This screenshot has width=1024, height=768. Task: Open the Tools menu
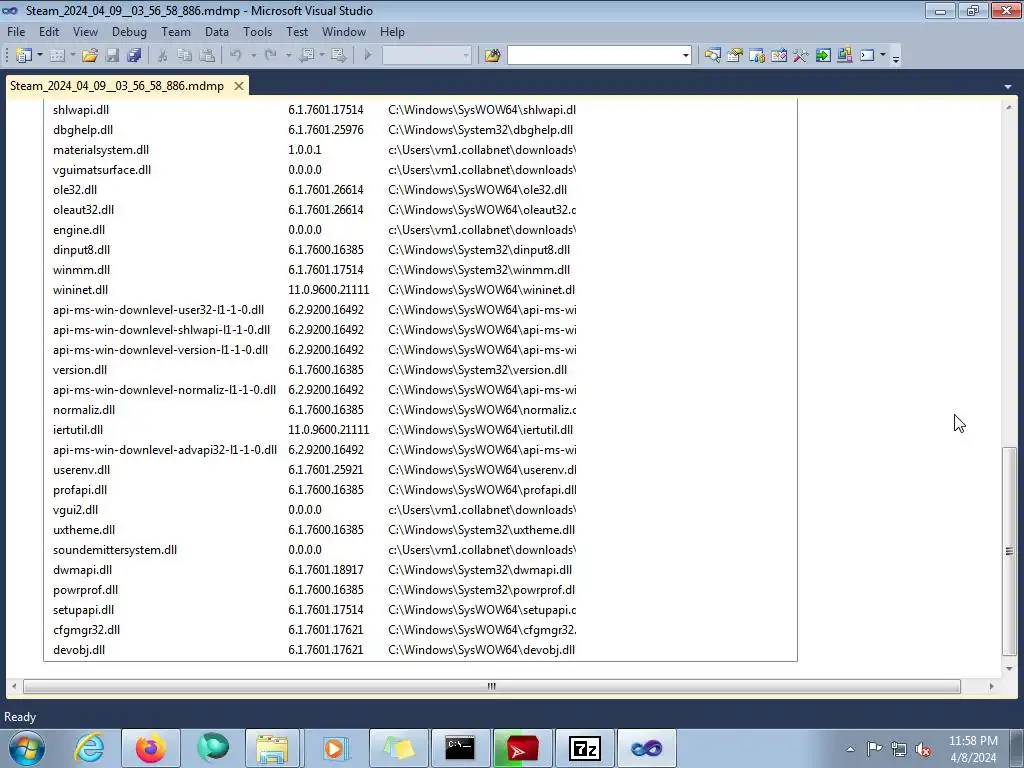point(257,31)
